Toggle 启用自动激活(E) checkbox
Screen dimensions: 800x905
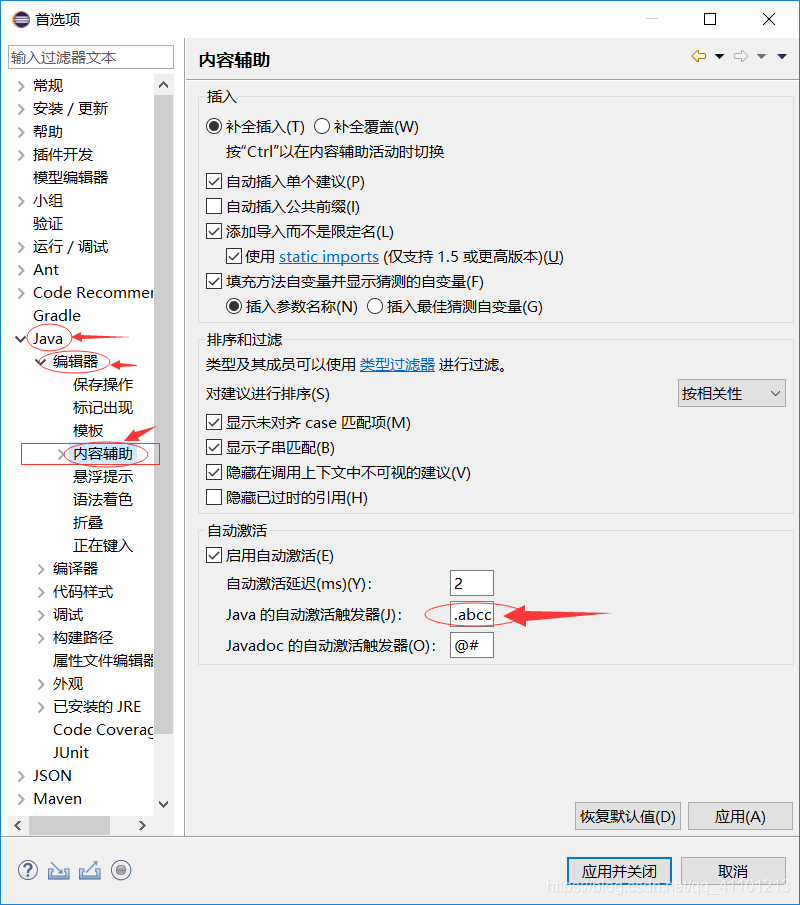tap(214, 556)
